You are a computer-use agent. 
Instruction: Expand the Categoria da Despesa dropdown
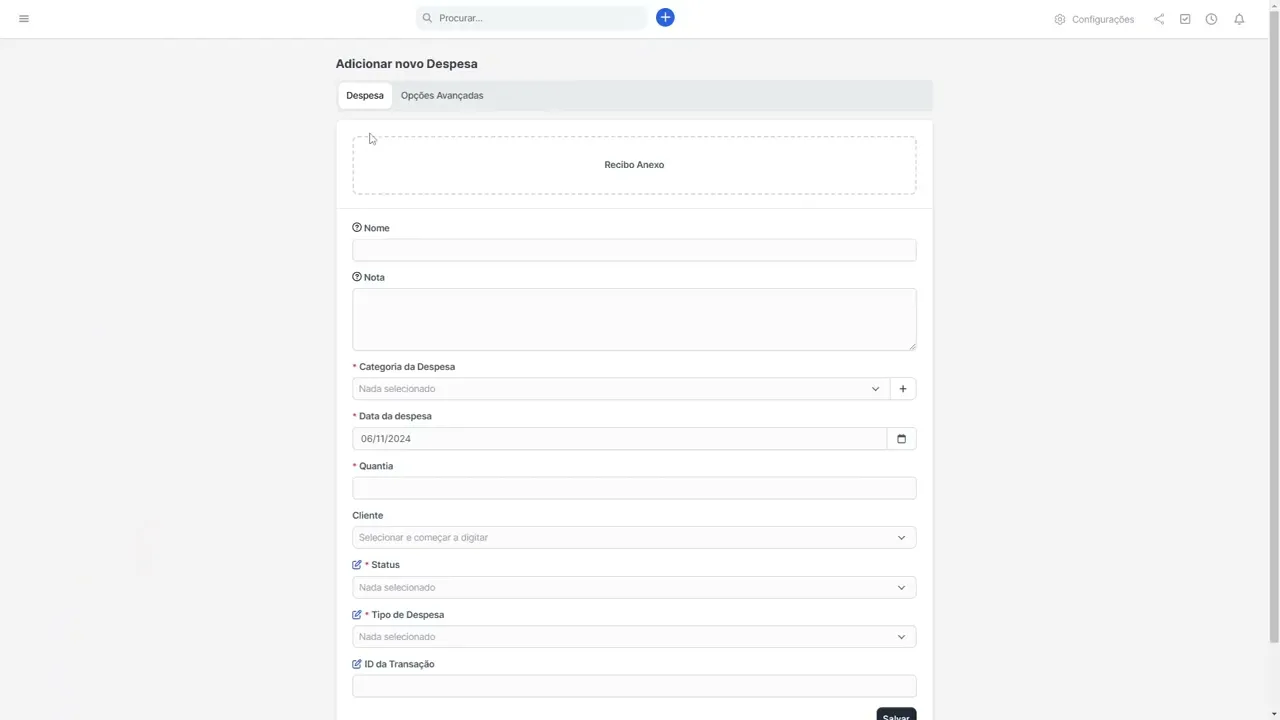pos(620,389)
